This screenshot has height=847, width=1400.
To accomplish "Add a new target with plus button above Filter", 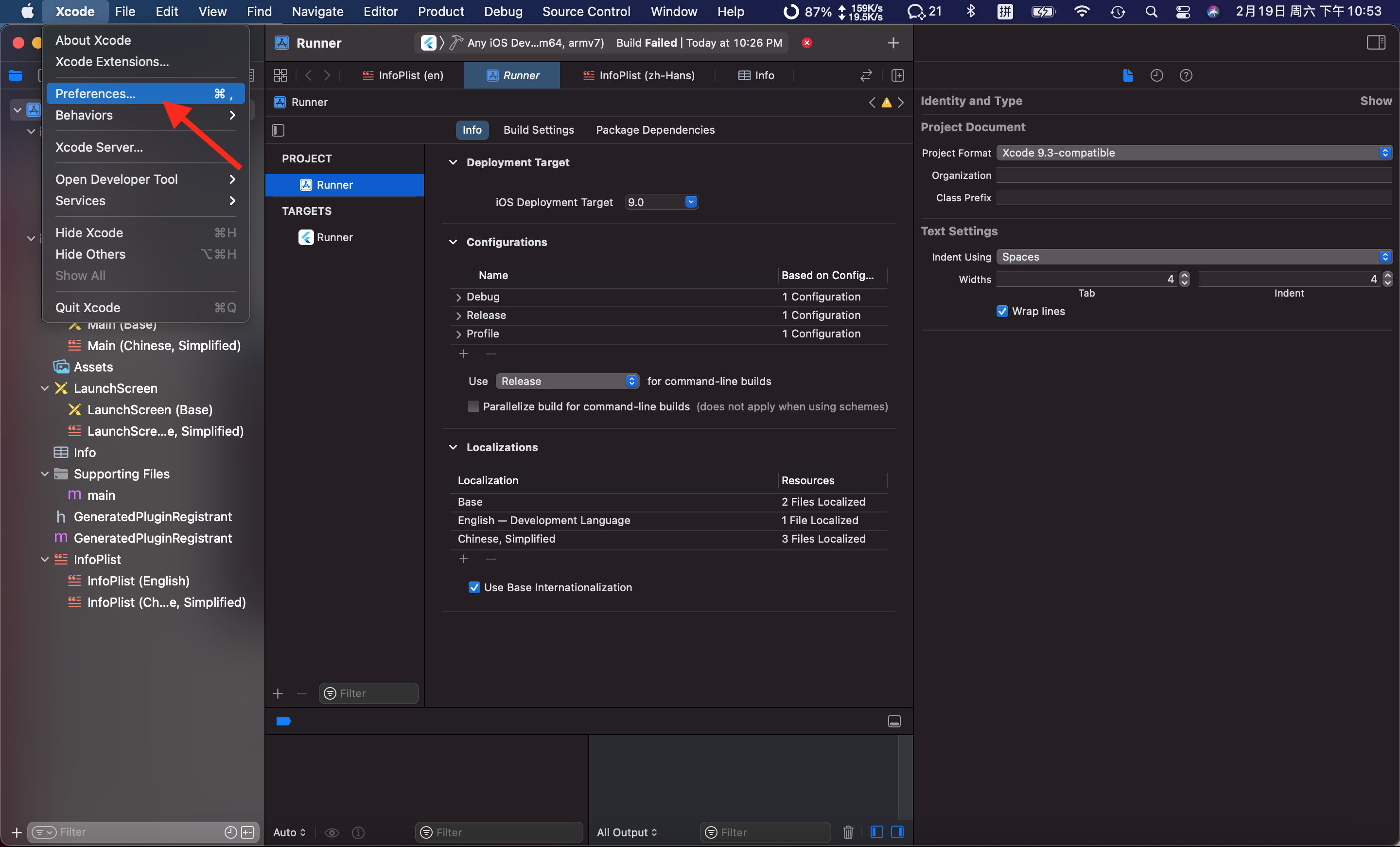I will (278, 693).
